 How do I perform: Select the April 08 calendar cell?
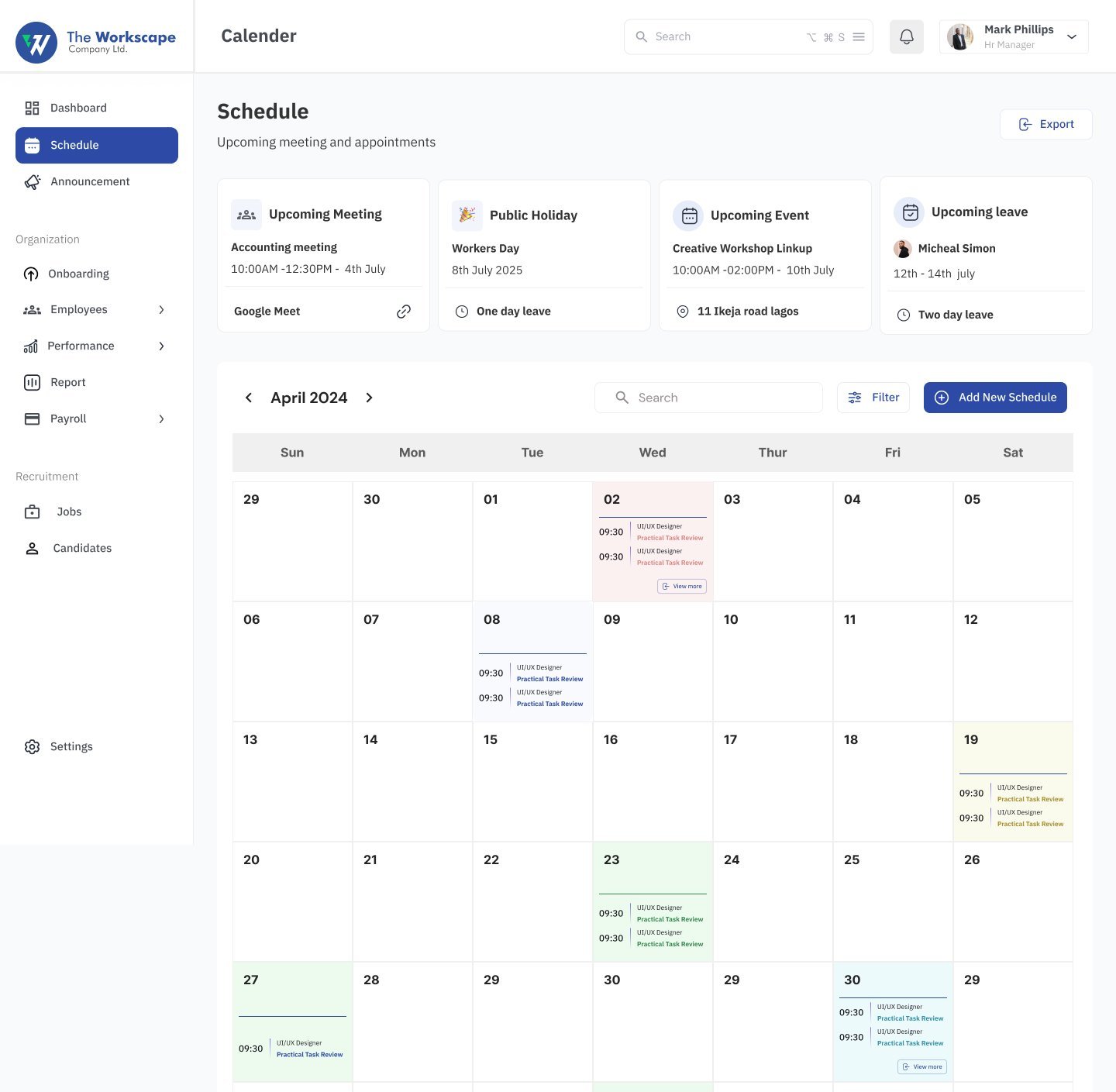532,662
